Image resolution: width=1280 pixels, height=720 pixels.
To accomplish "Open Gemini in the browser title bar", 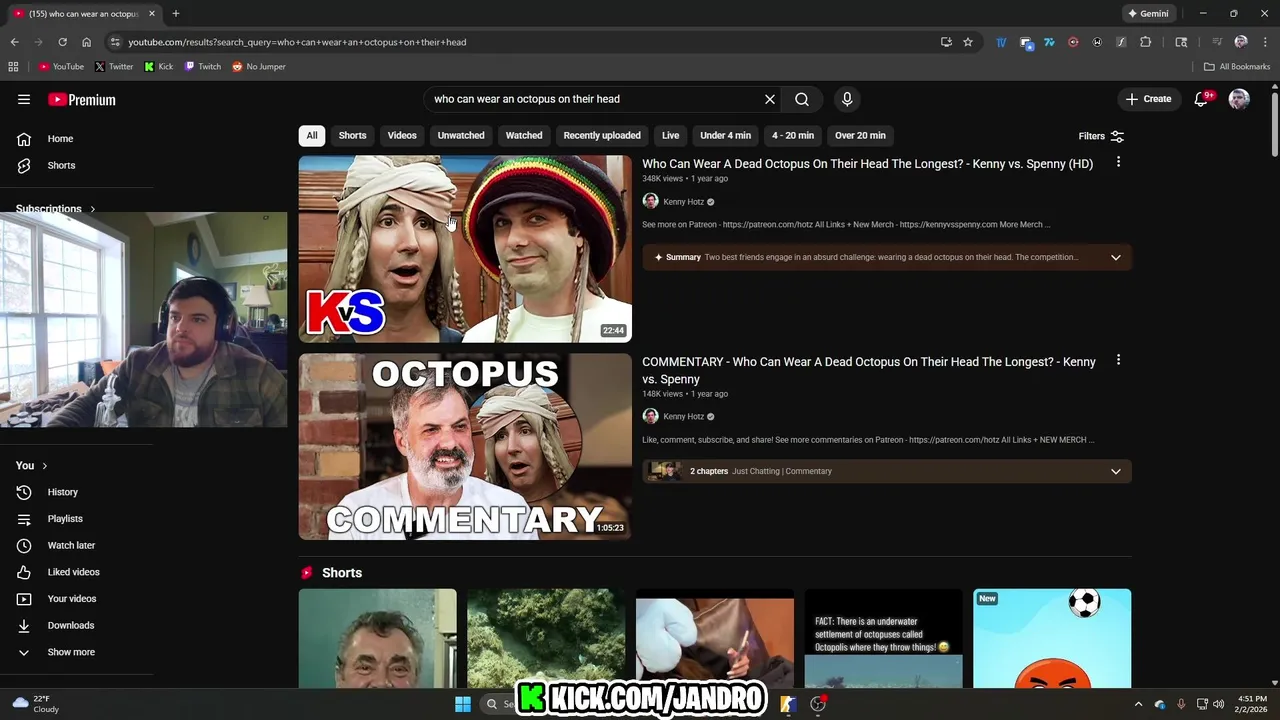I will (x=1148, y=13).
